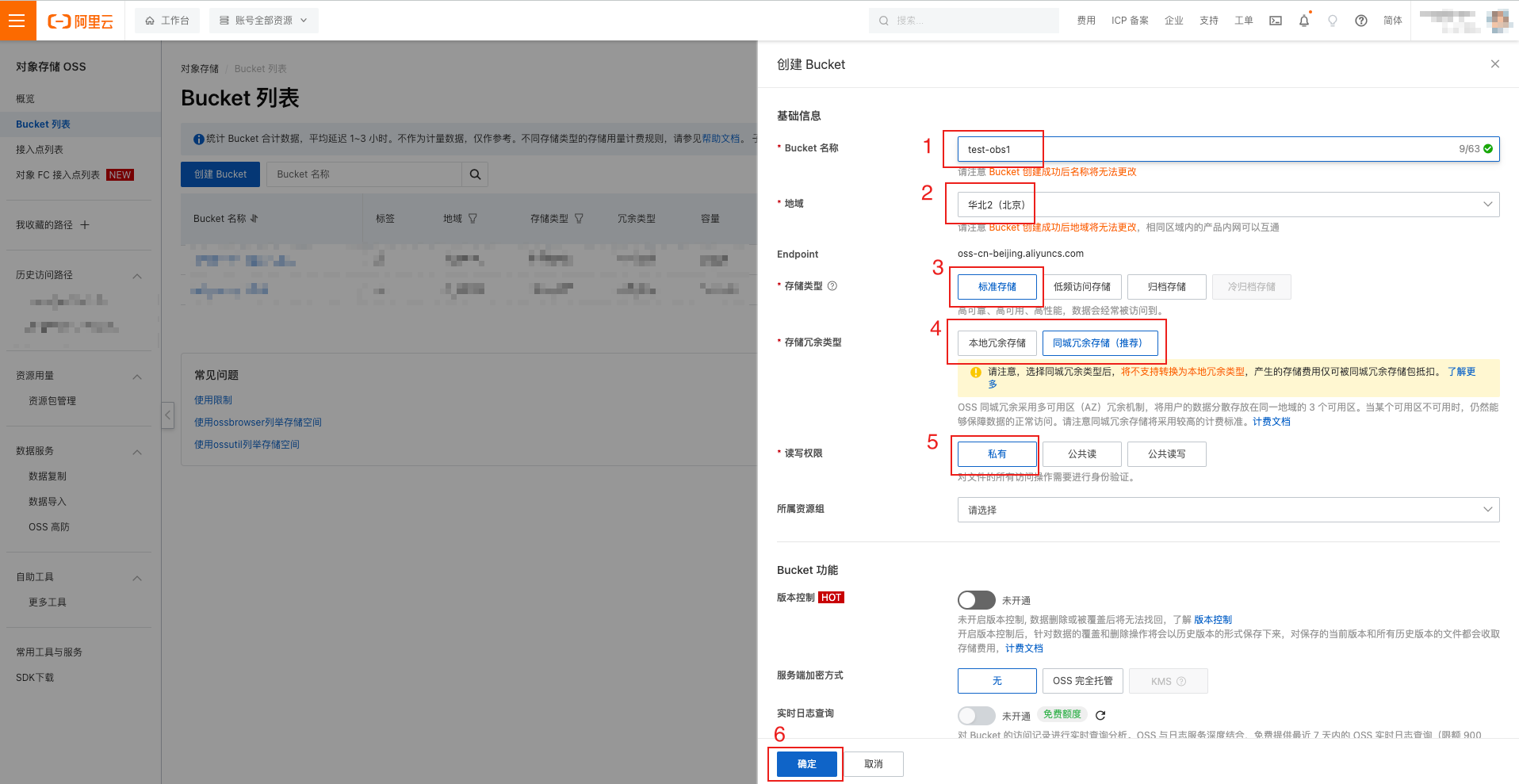The height and width of the screenshot is (784, 1519).
Task: Open the 所属资源组 dropdown
Action: (1228, 510)
